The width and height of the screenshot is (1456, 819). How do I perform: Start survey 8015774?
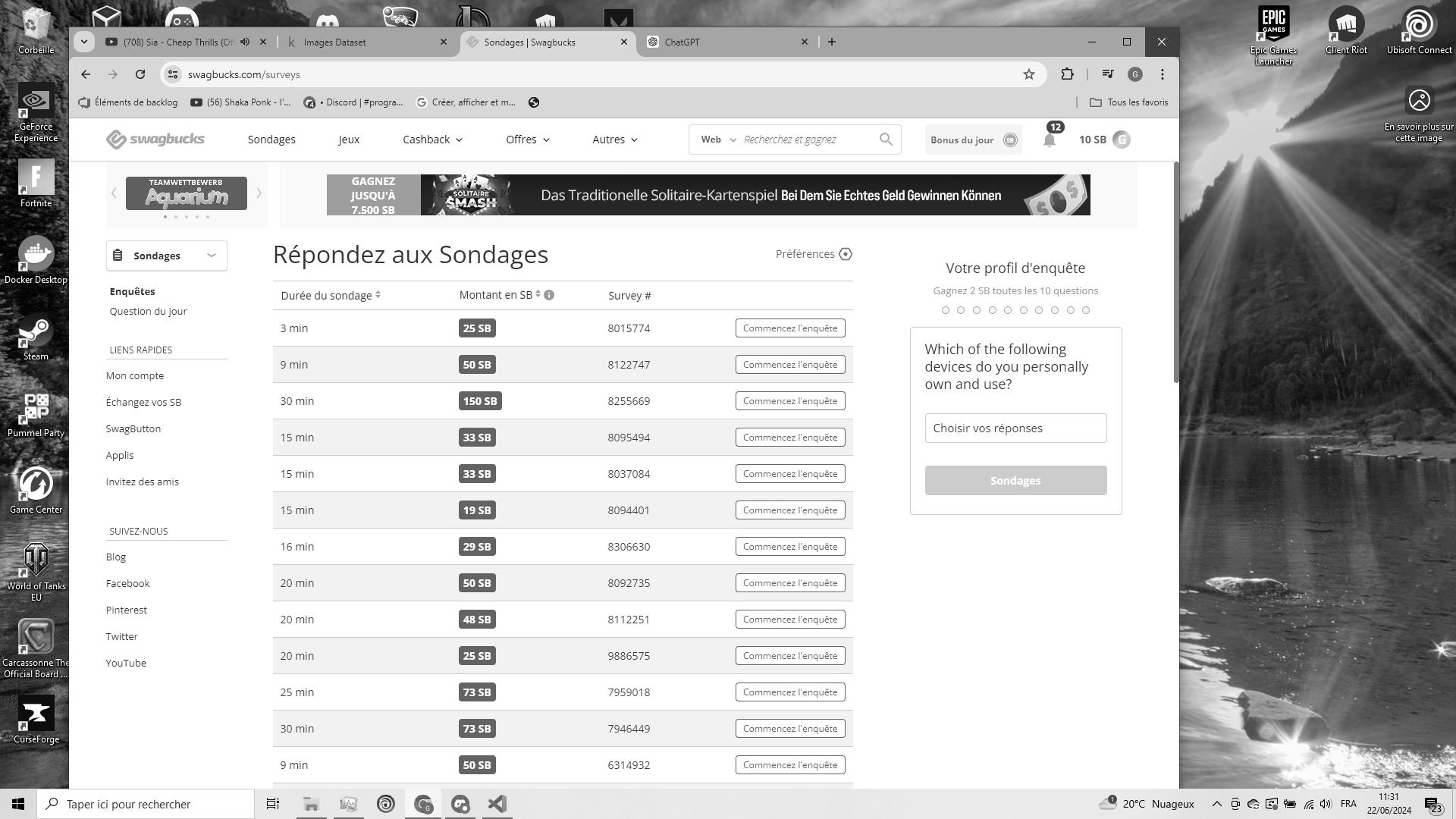pos(790,328)
